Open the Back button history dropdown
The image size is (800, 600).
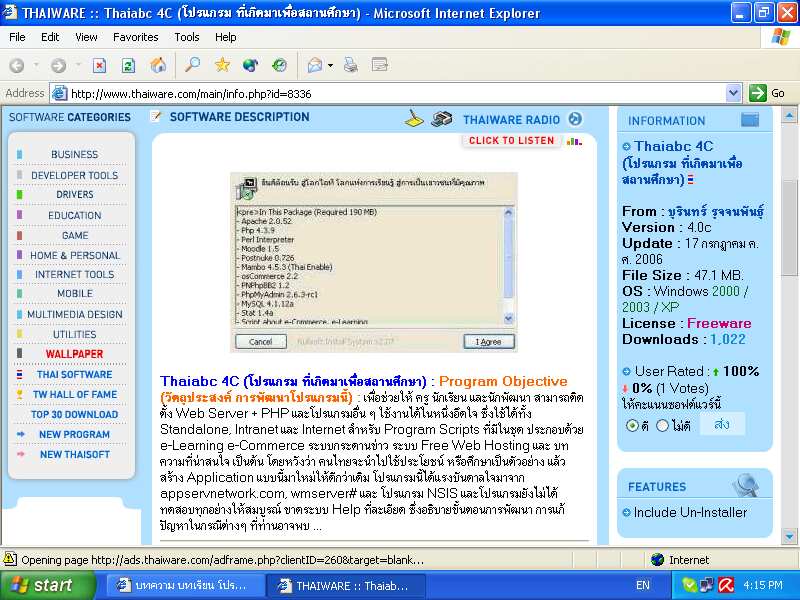click(36, 65)
